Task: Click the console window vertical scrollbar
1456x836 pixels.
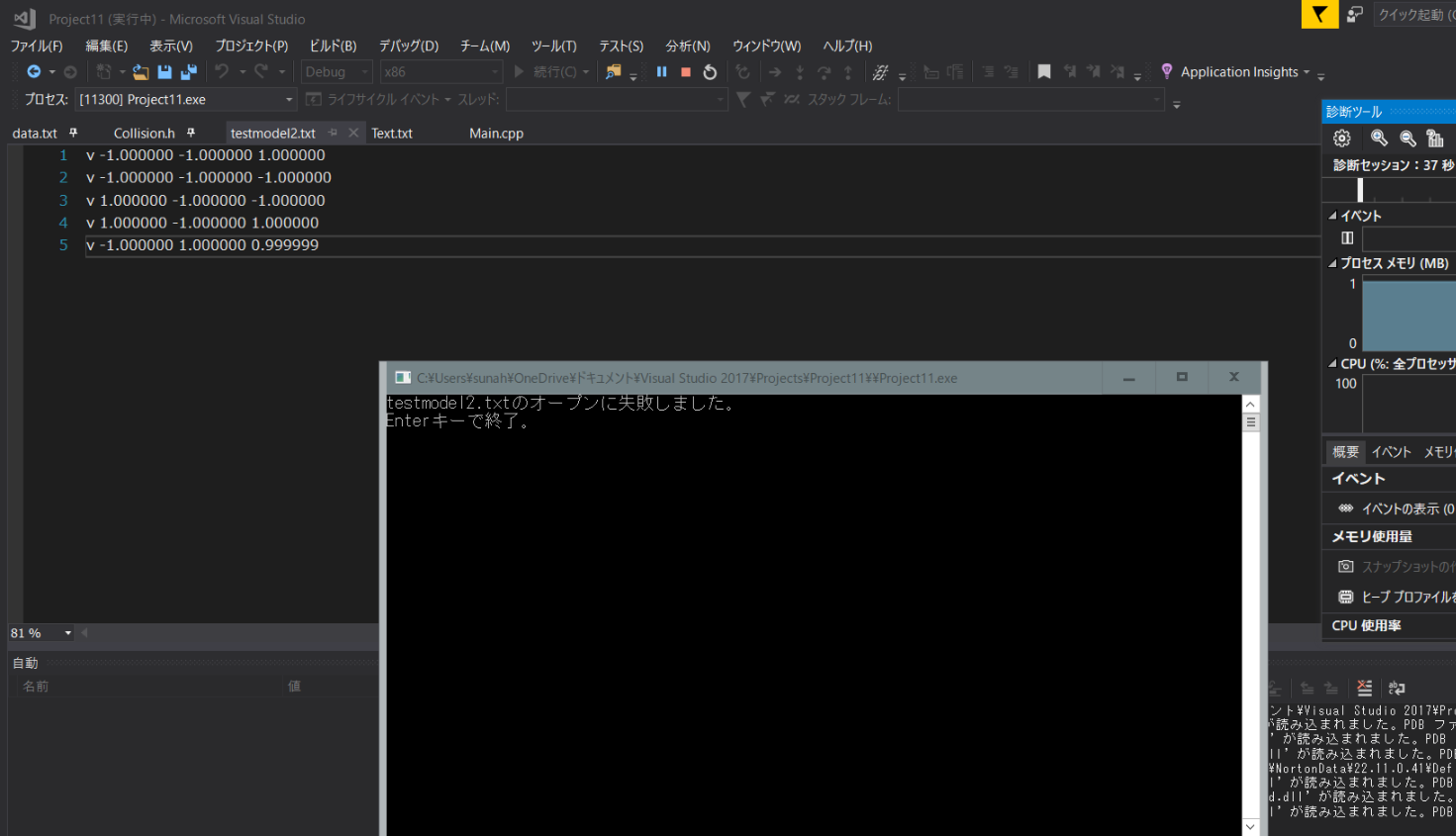Action: pos(1250,614)
